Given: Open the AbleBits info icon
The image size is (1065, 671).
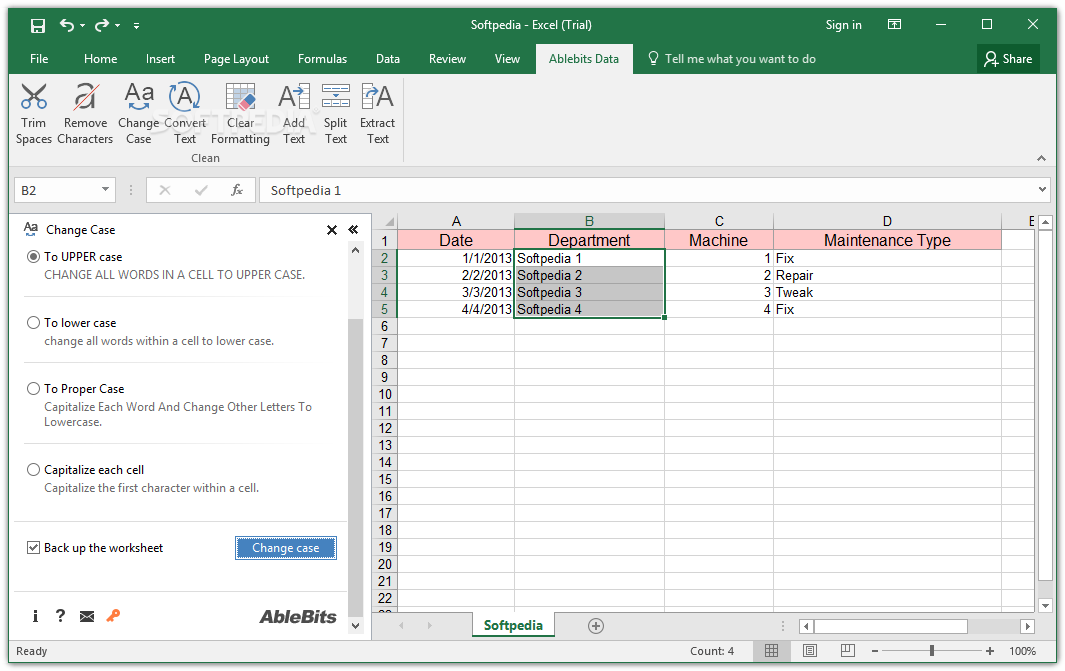Looking at the screenshot, I should tap(35, 616).
